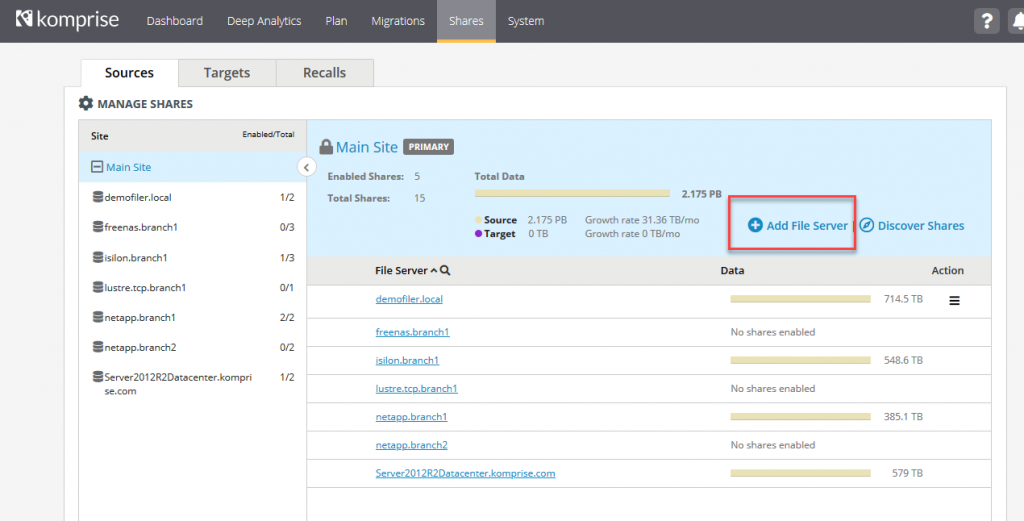Open the action menu for demofiler.local
This screenshot has width=1024, height=521.
click(x=954, y=300)
